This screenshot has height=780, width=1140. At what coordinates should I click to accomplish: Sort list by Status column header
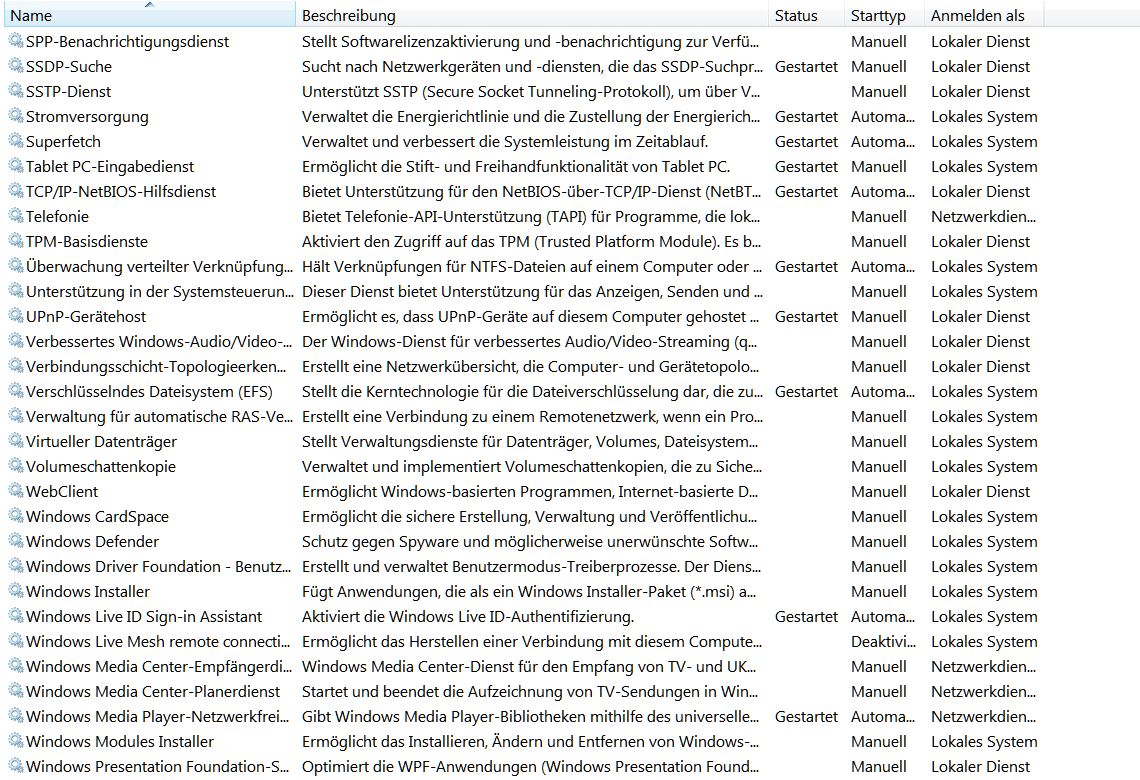(x=806, y=15)
